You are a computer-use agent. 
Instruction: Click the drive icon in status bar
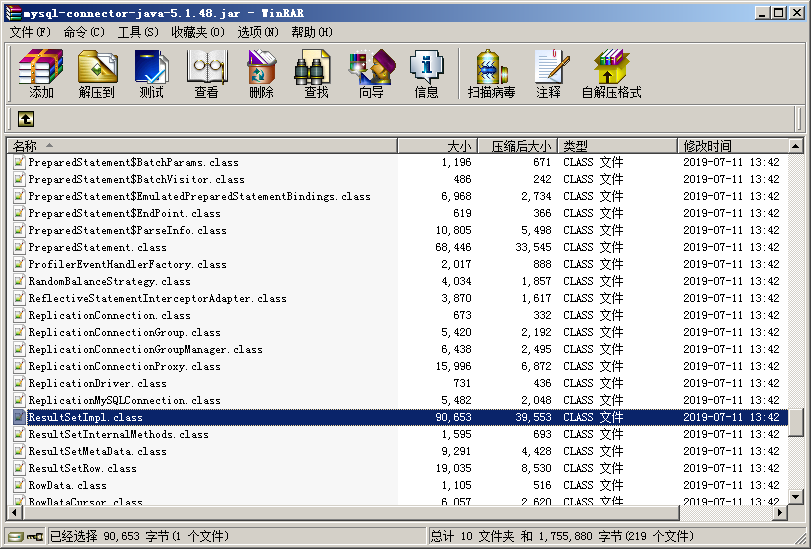[x=16, y=537]
